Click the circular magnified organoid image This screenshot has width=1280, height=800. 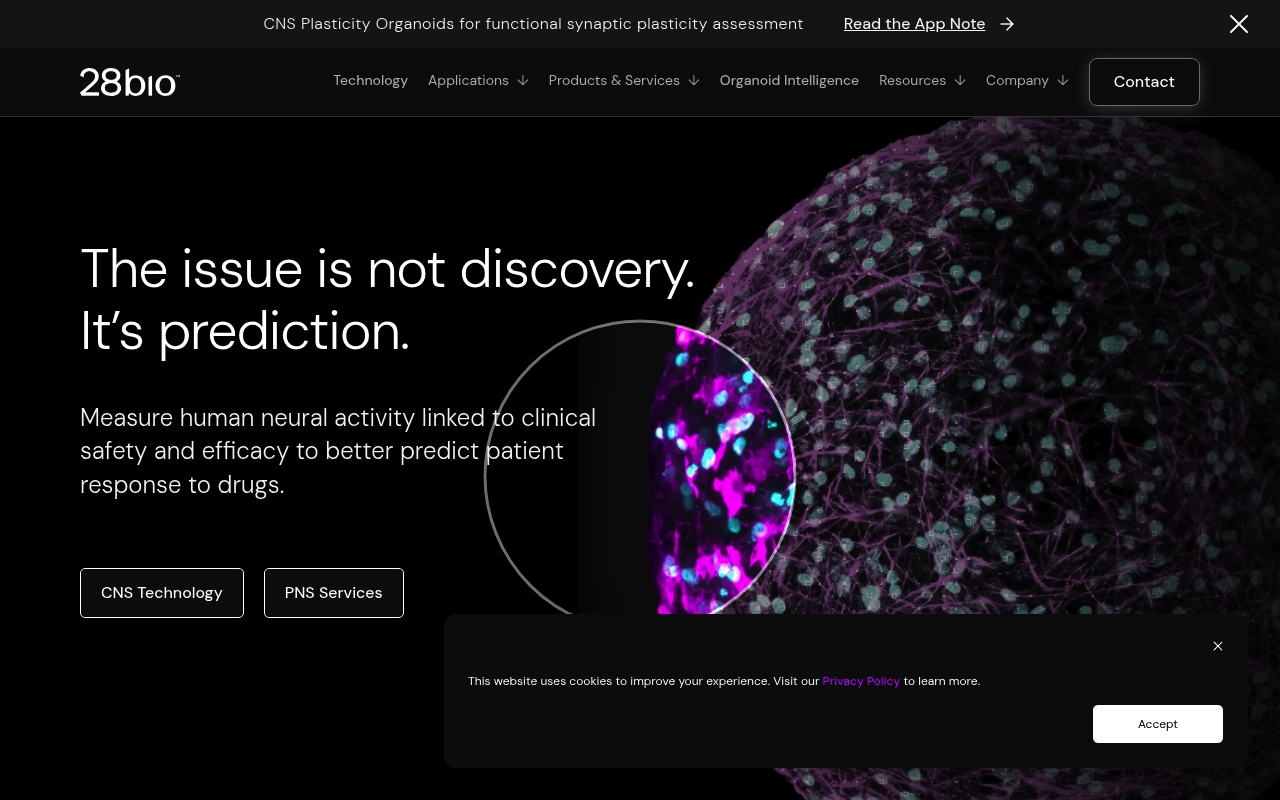640,468
